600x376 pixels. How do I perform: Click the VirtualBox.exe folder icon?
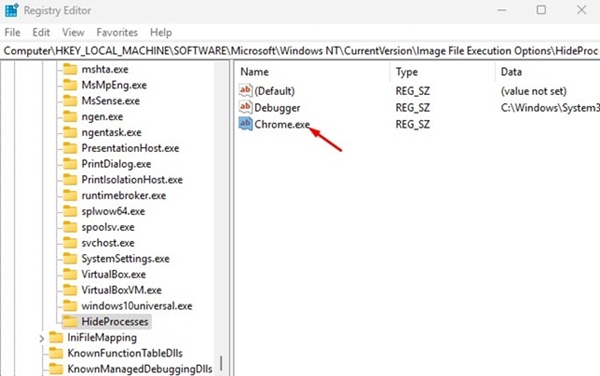pos(70,274)
